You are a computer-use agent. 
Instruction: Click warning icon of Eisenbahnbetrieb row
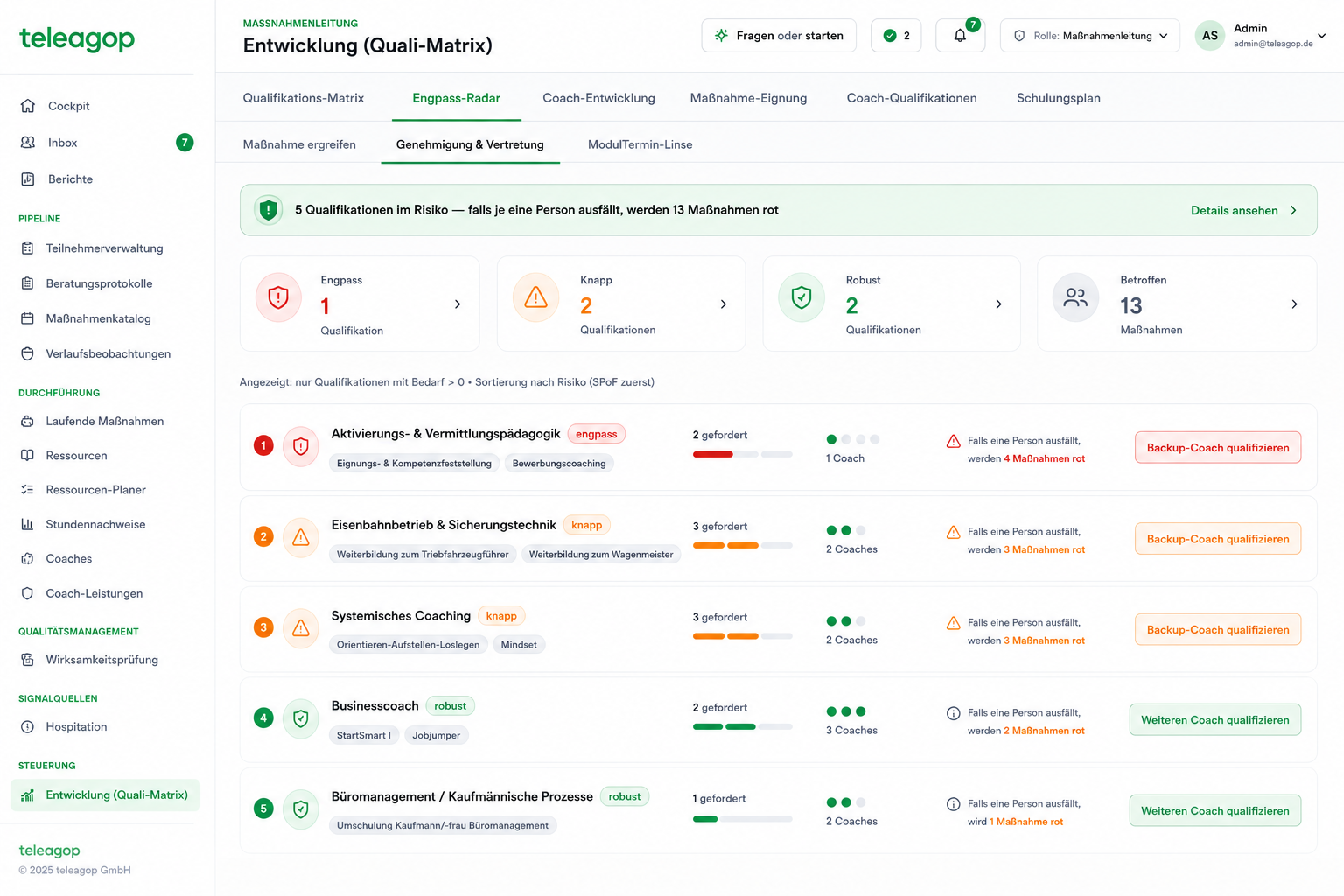301,537
